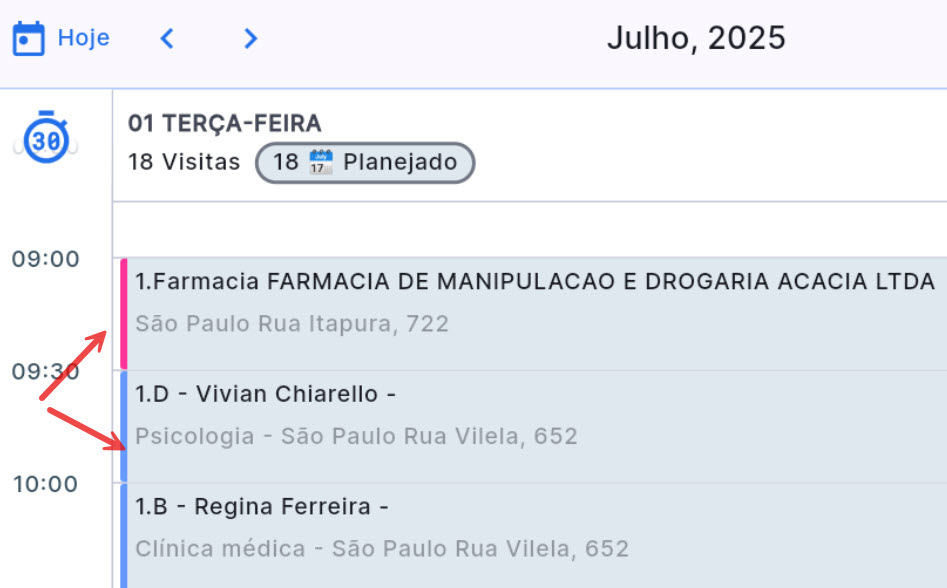Go to the previous period with left chevron
Image resolution: width=947 pixels, height=588 pixels.
pos(167,39)
